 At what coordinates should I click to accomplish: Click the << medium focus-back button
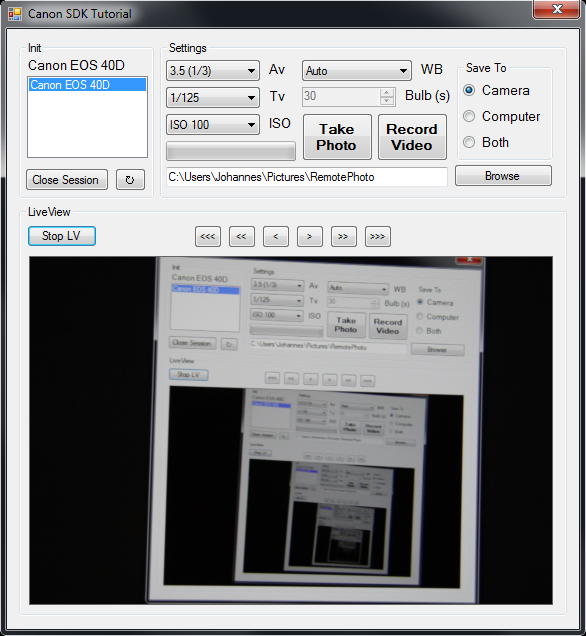pos(242,236)
